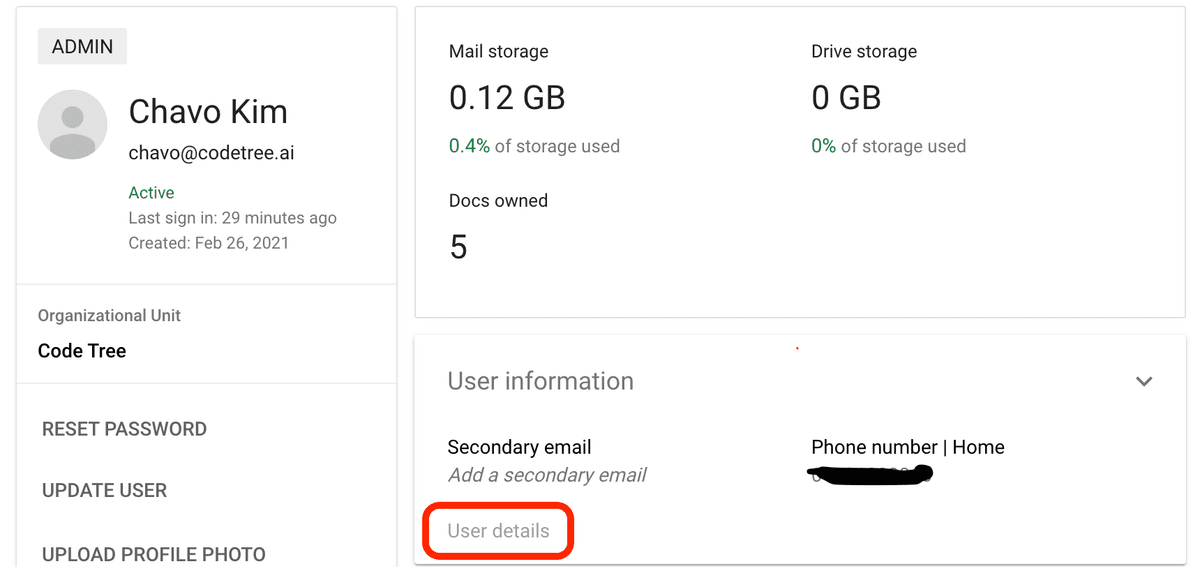1200x567 pixels.
Task: Click RESET PASSWORD action
Action: (x=124, y=429)
